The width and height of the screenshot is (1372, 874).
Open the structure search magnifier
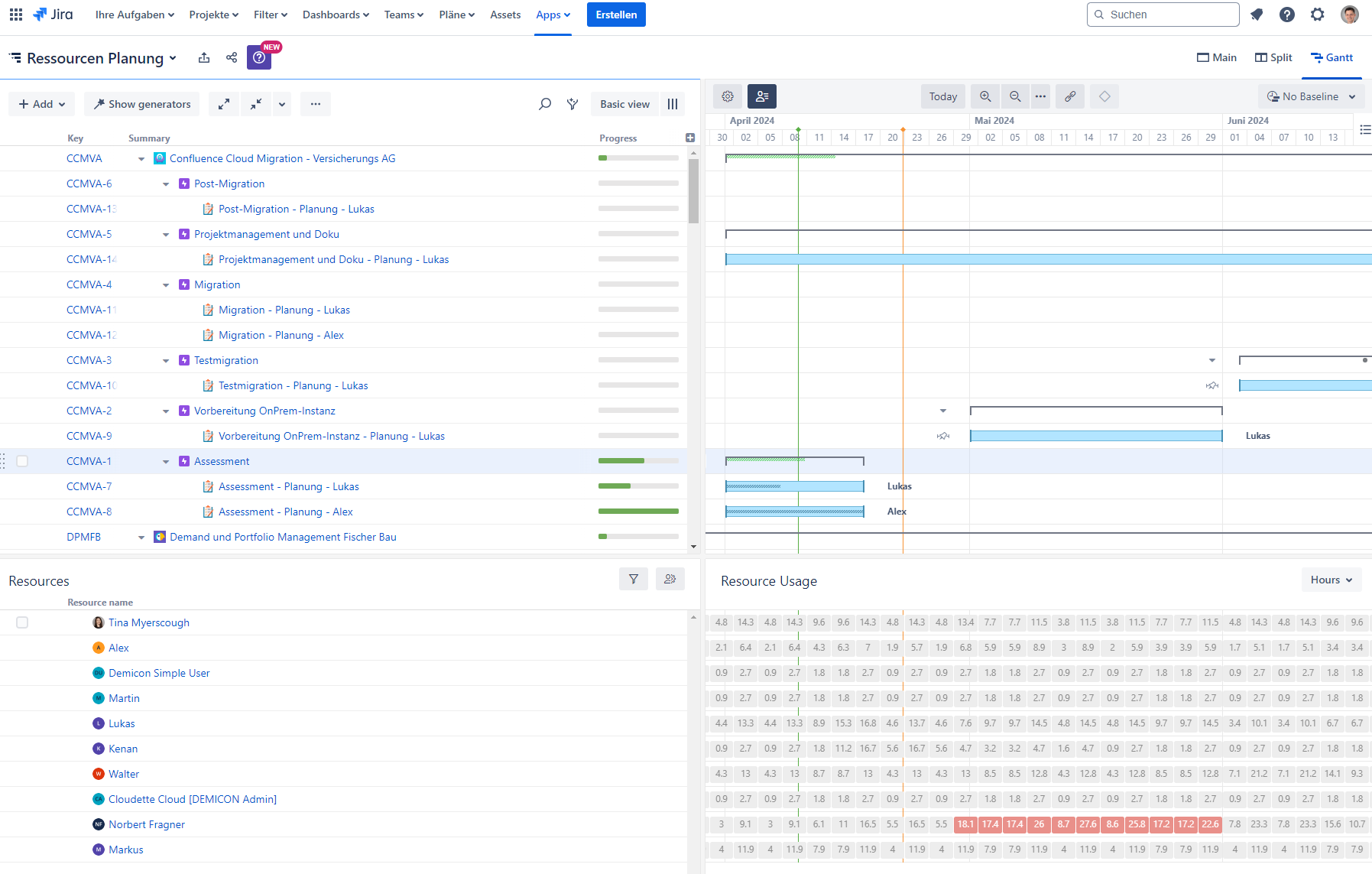(545, 104)
